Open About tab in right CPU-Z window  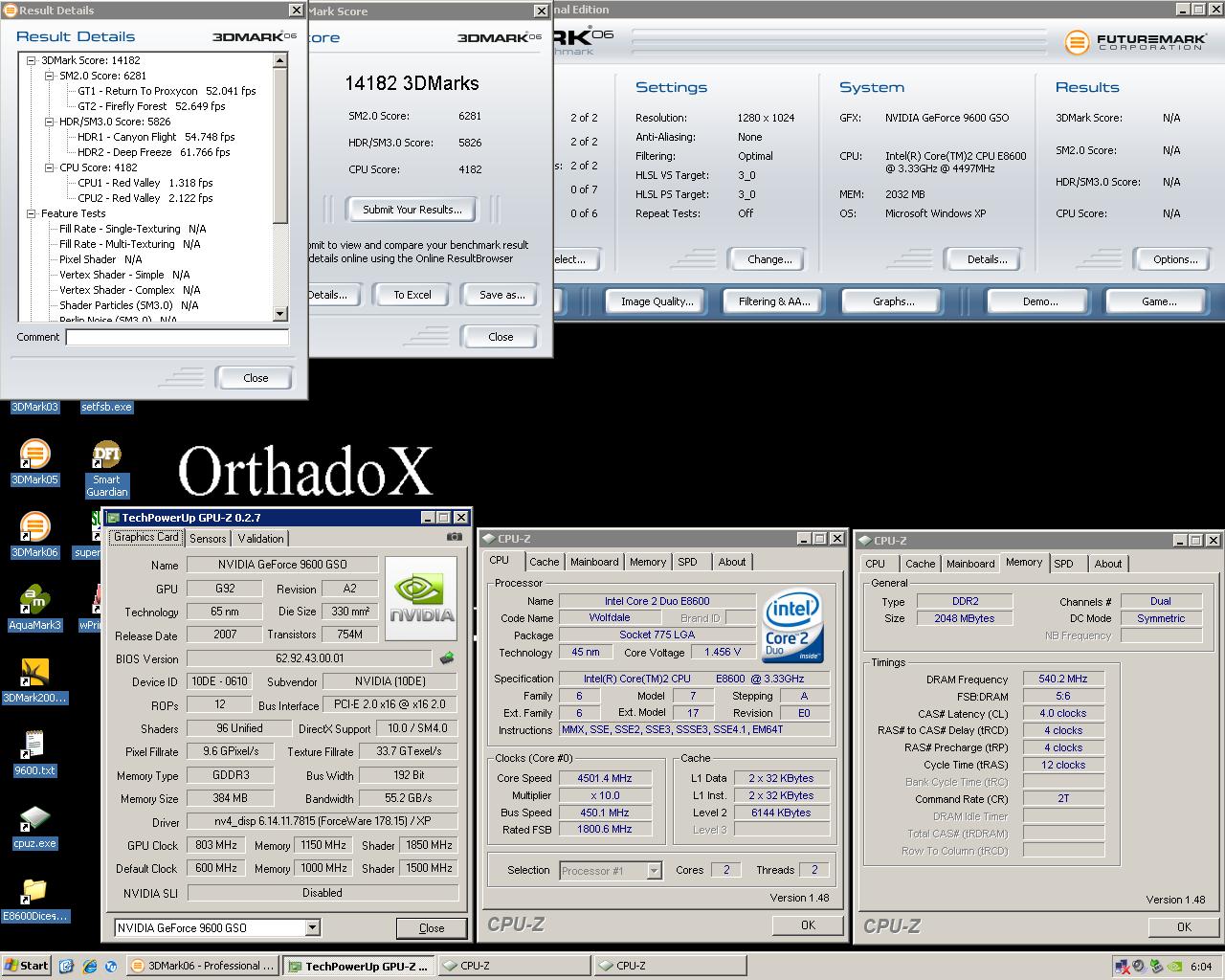pyautogui.click(x=1108, y=564)
